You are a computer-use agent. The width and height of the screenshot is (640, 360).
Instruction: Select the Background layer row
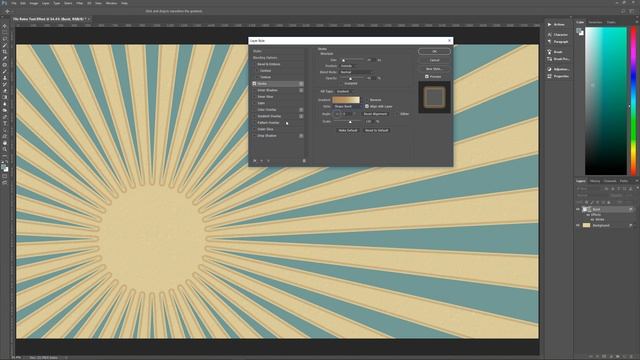pyautogui.click(x=604, y=225)
